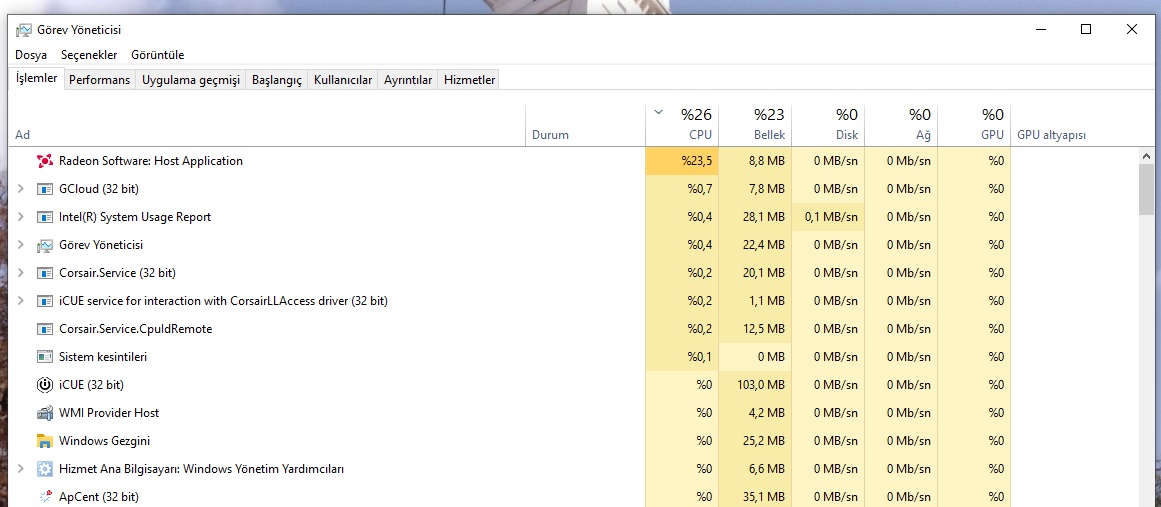Open the Görüntüle menu
1161x507 pixels.
tap(158, 55)
